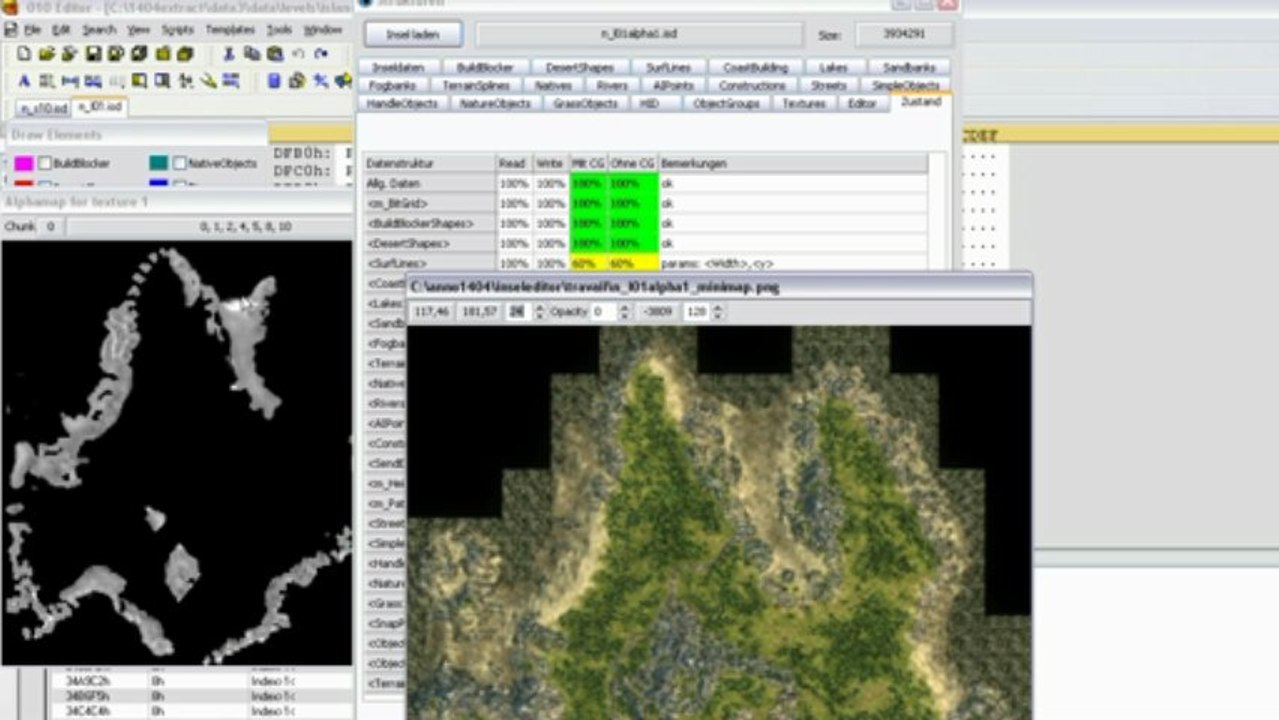The height and width of the screenshot is (720, 1279).
Task: Toggle the BuildBlocker checkbox
Action: 45,163
